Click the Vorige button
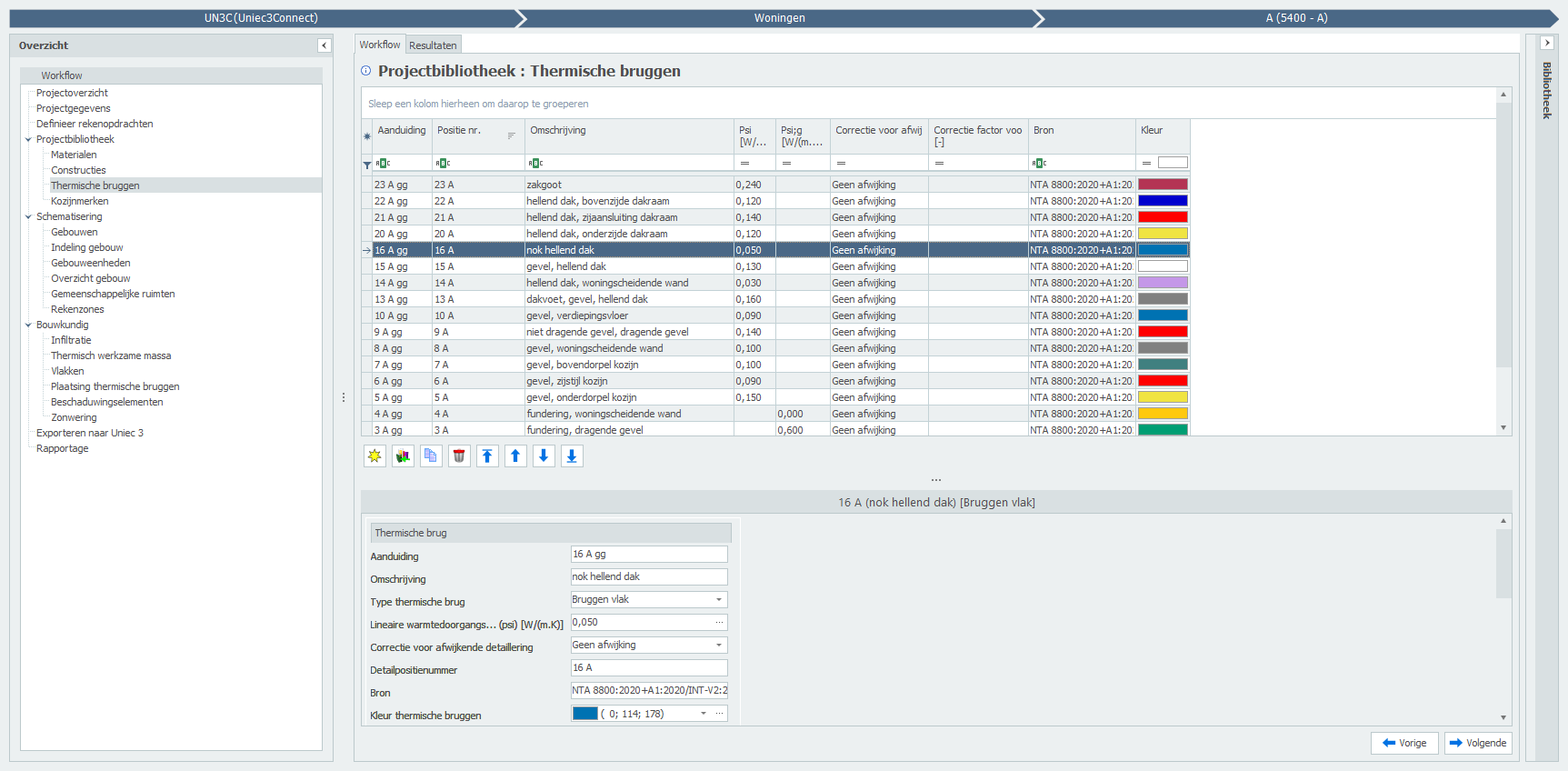 click(x=1404, y=743)
